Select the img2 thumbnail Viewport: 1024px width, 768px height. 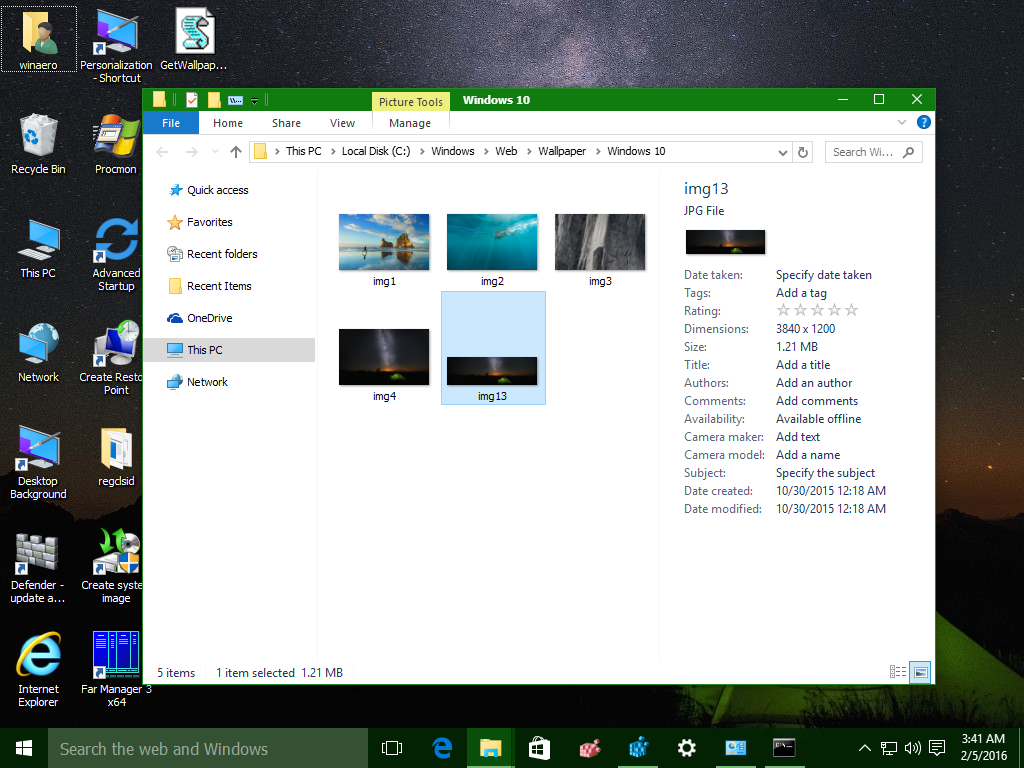[x=492, y=241]
